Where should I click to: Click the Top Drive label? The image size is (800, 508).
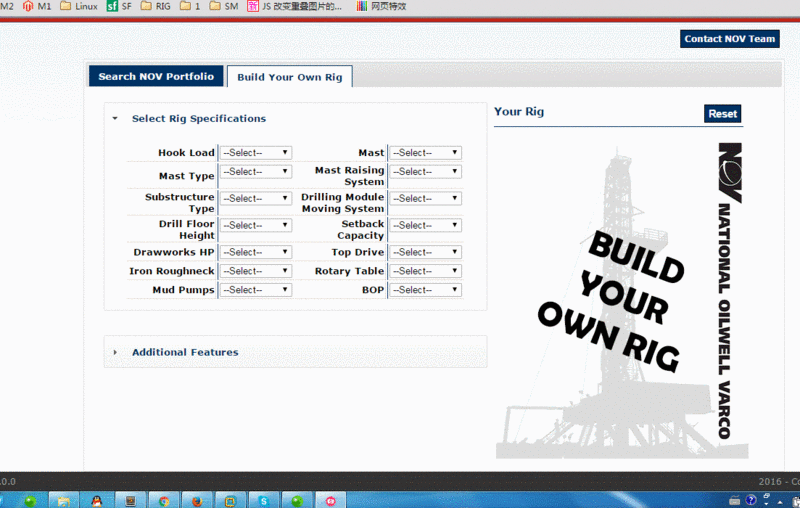coord(357,252)
